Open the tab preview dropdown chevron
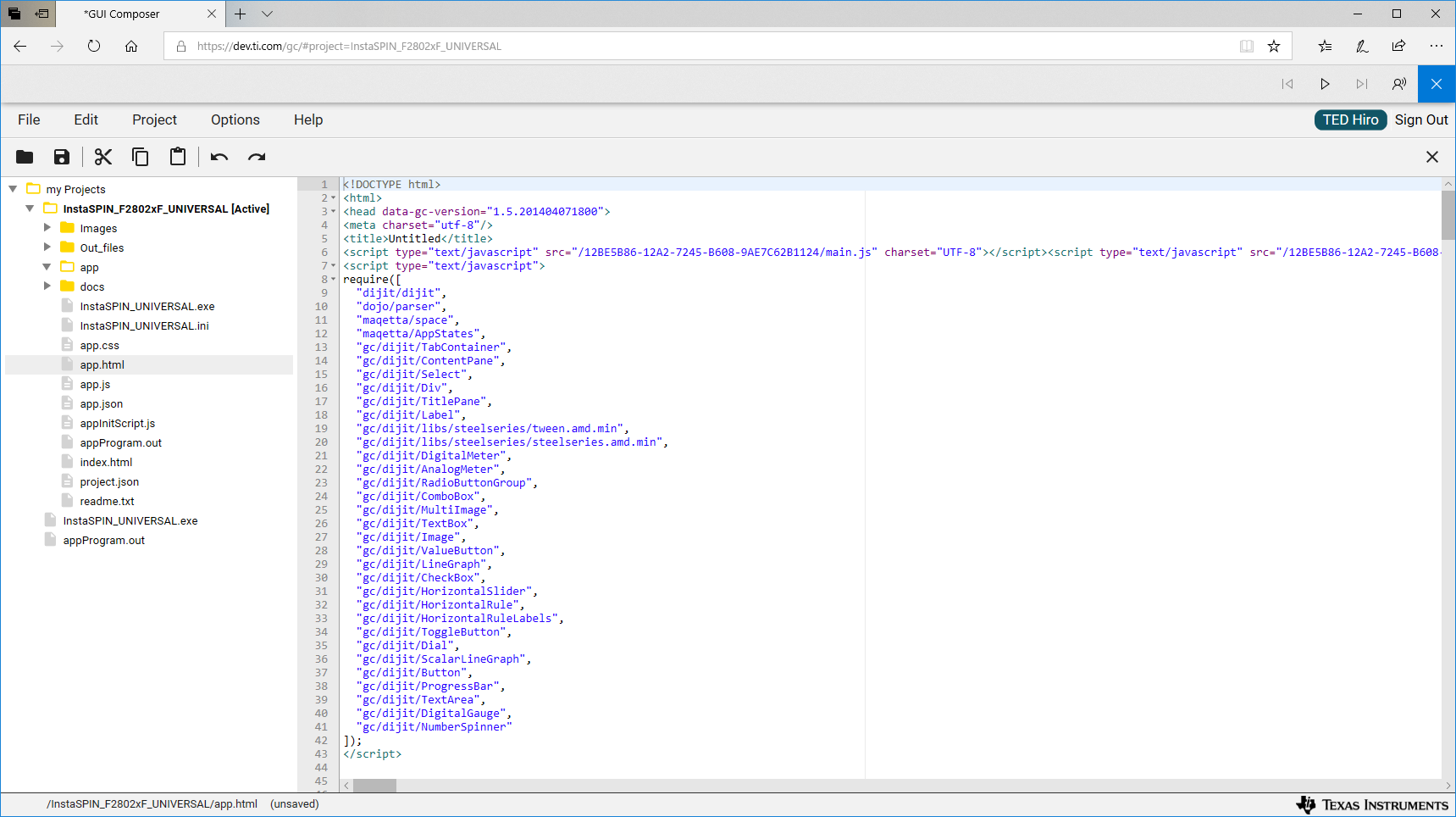The width and height of the screenshot is (1456, 817). [x=268, y=14]
